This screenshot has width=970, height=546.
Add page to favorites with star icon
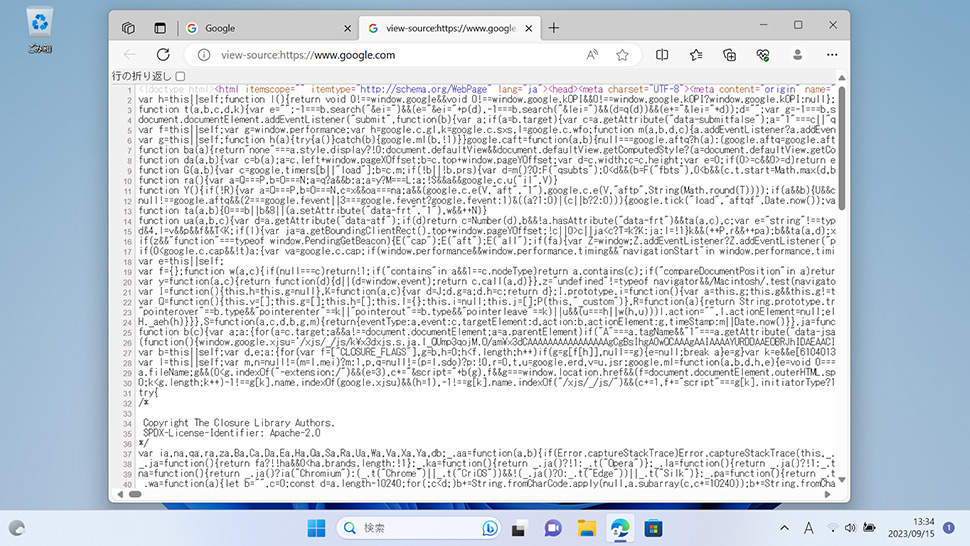[622, 55]
